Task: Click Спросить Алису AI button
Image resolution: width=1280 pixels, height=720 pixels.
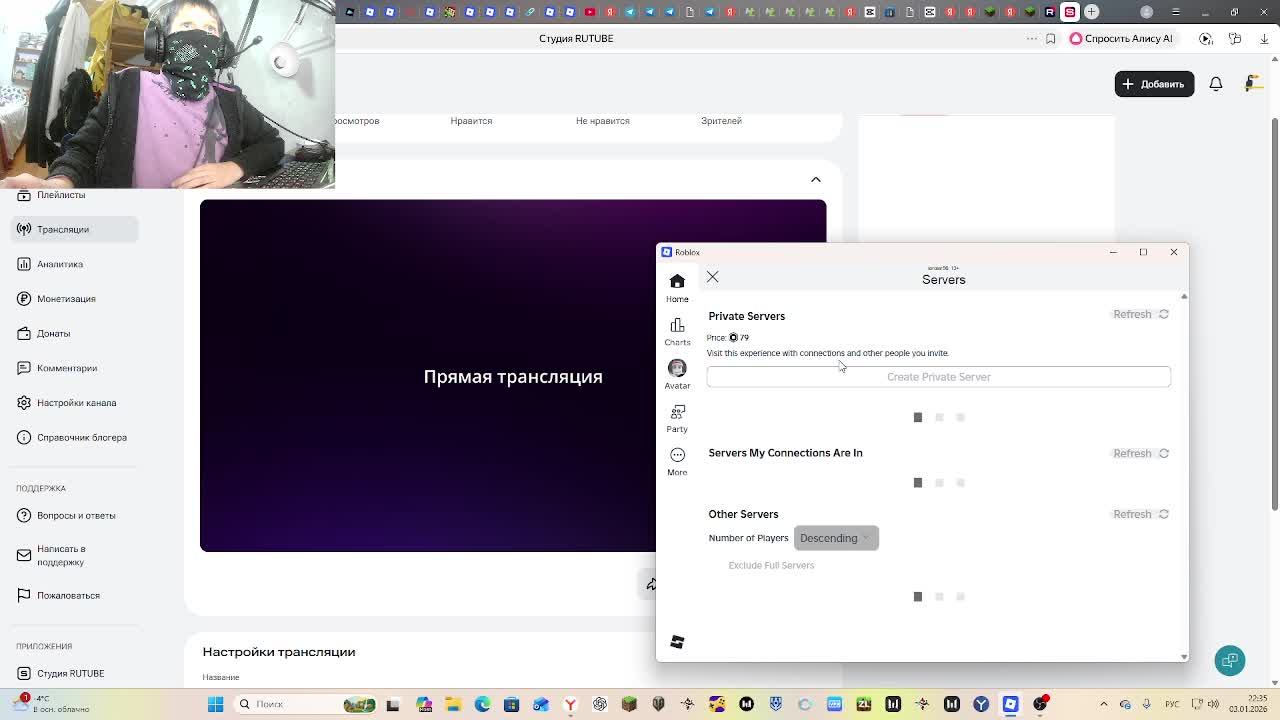Action: pos(1121,38)
